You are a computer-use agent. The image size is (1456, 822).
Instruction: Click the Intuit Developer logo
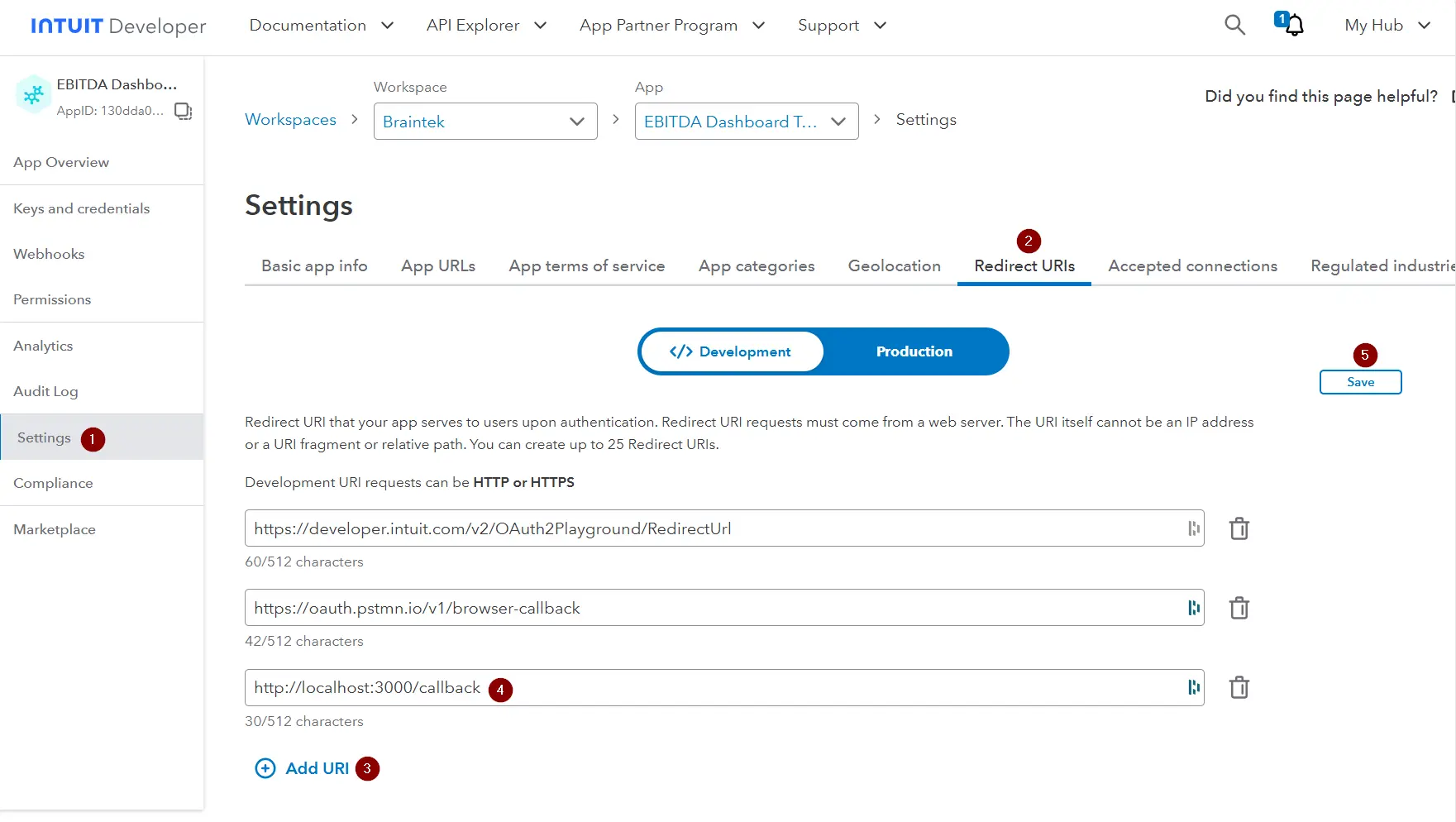pyautogui.click(x=118, y=26)
